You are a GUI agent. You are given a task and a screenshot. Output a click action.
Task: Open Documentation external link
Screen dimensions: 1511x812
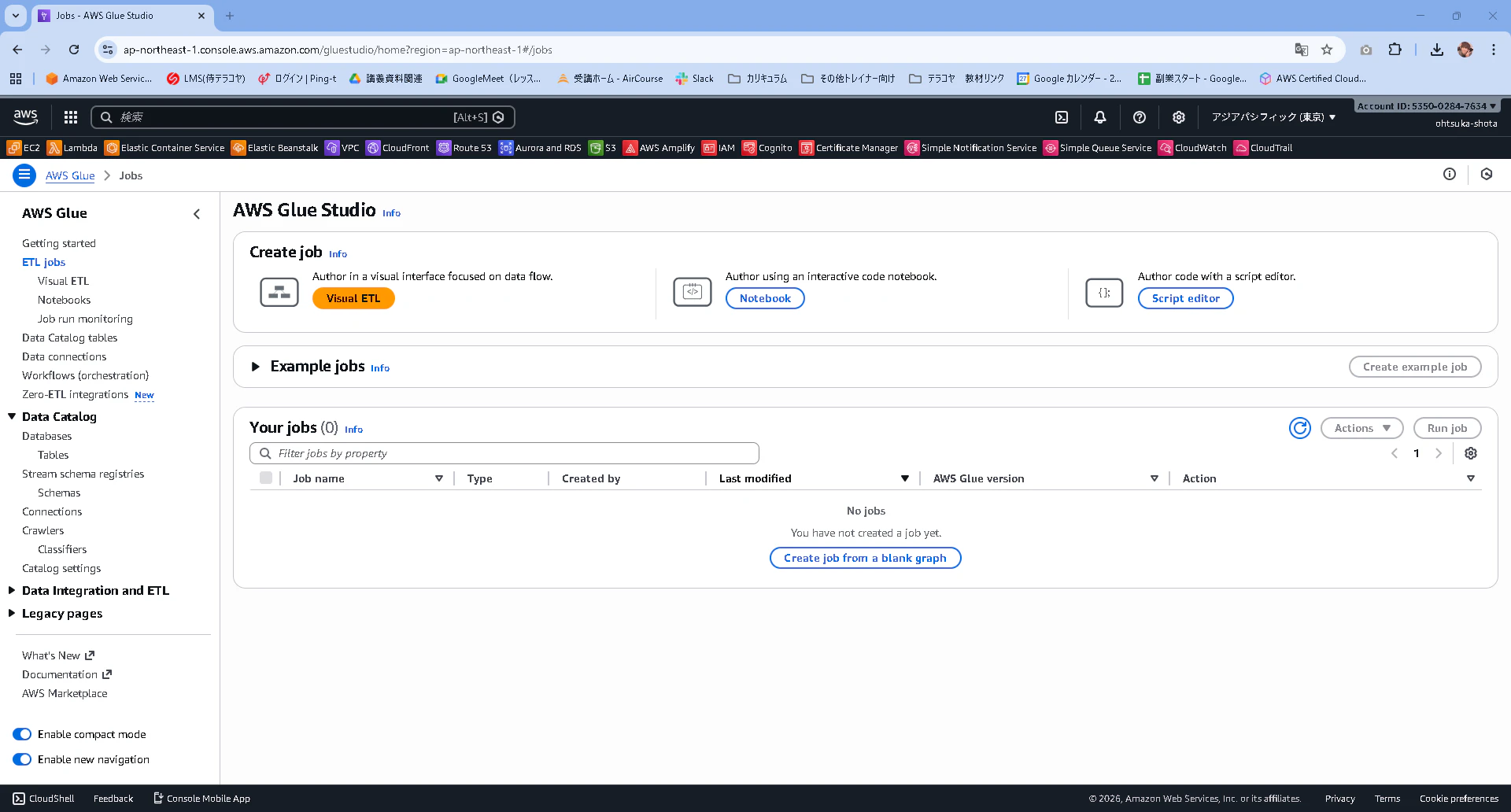67,674
